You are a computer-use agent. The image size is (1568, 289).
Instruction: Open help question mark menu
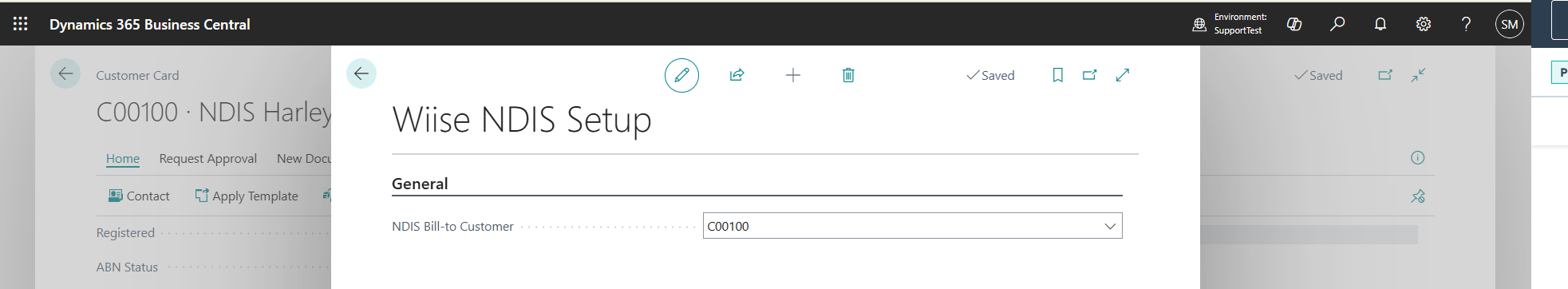[1466, 24]
